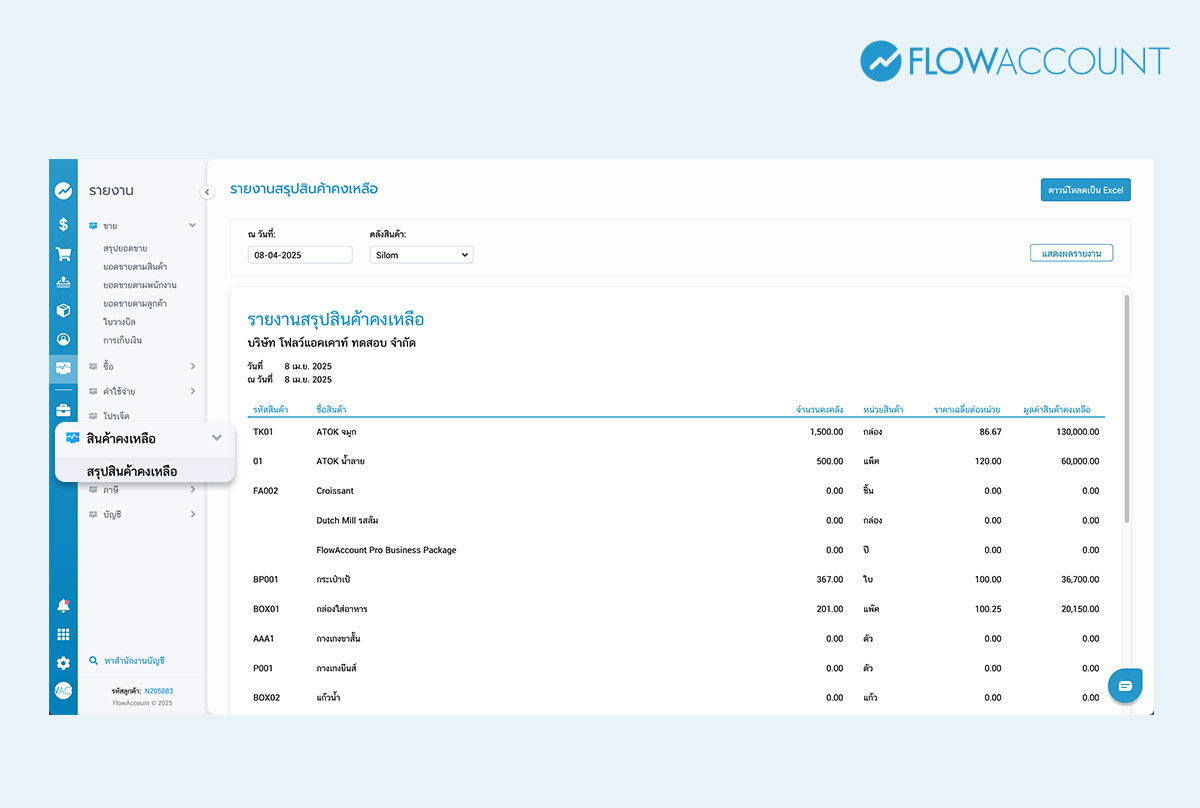Click the 08-04-2025 date input field

click(x=299, y=254)
